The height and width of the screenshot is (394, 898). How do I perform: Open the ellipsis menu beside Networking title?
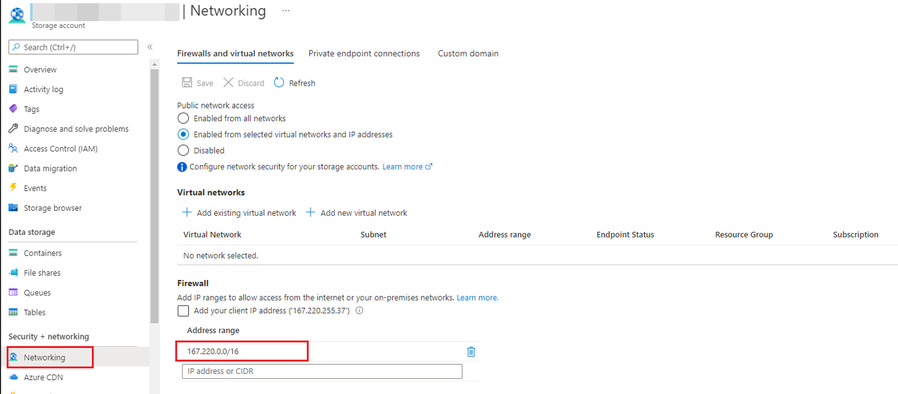pos(286,11)
